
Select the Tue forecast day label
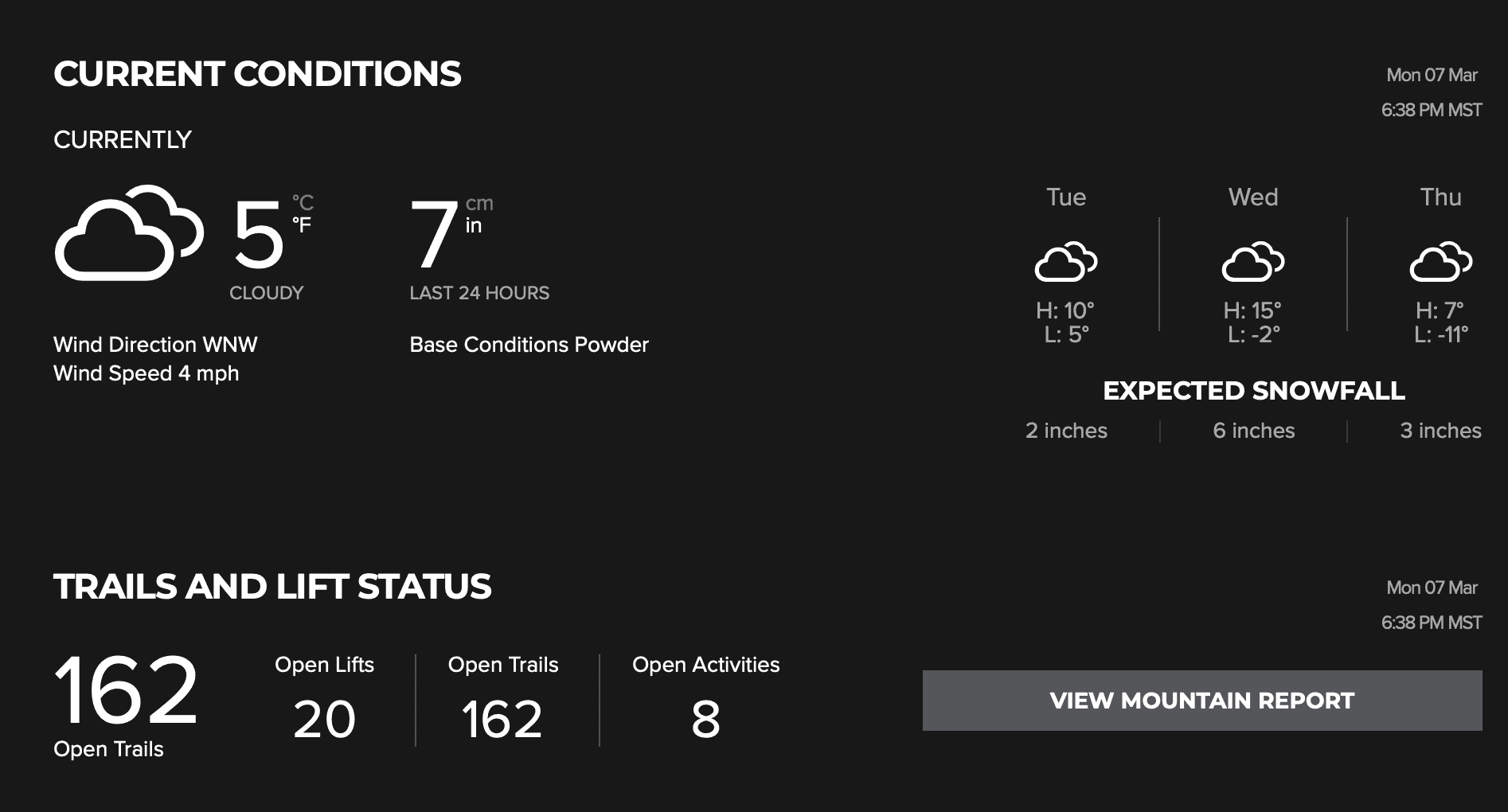(1066, 197)
